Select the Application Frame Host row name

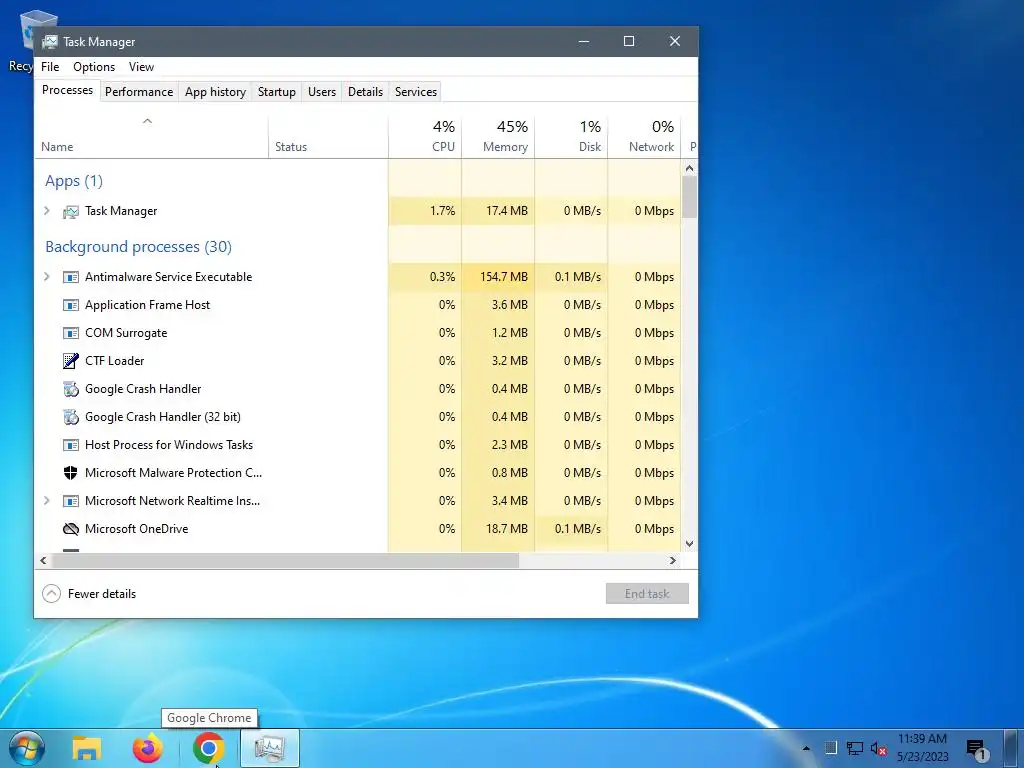pos(148,305)
